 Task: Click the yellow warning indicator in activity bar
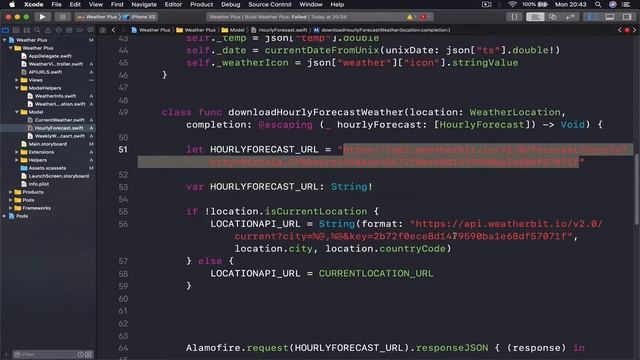pyautogui.click(x=410, y=17)
